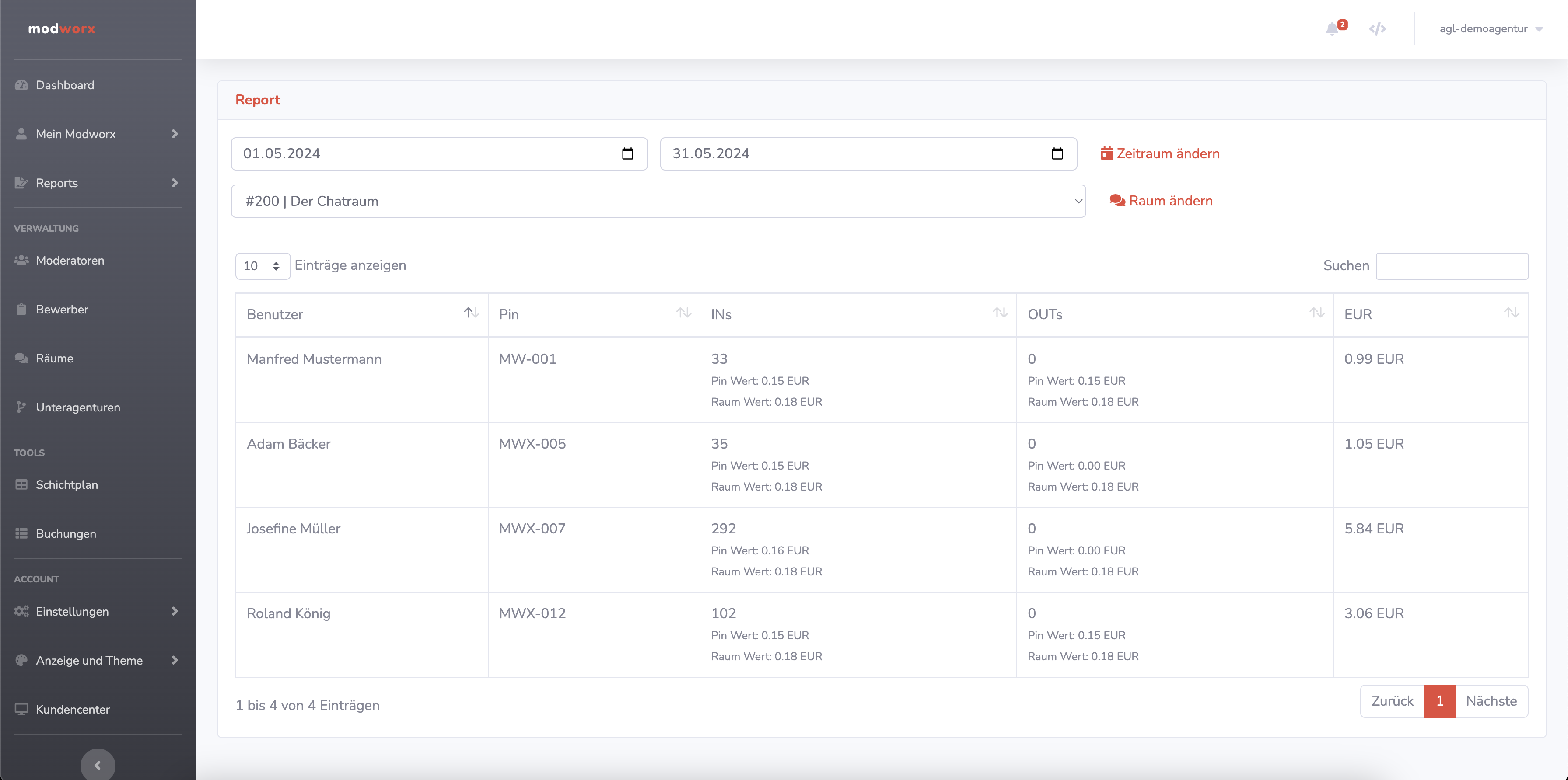Open the notifications bell icon
Screen dimensions: 1568x780
(1333, 28)
